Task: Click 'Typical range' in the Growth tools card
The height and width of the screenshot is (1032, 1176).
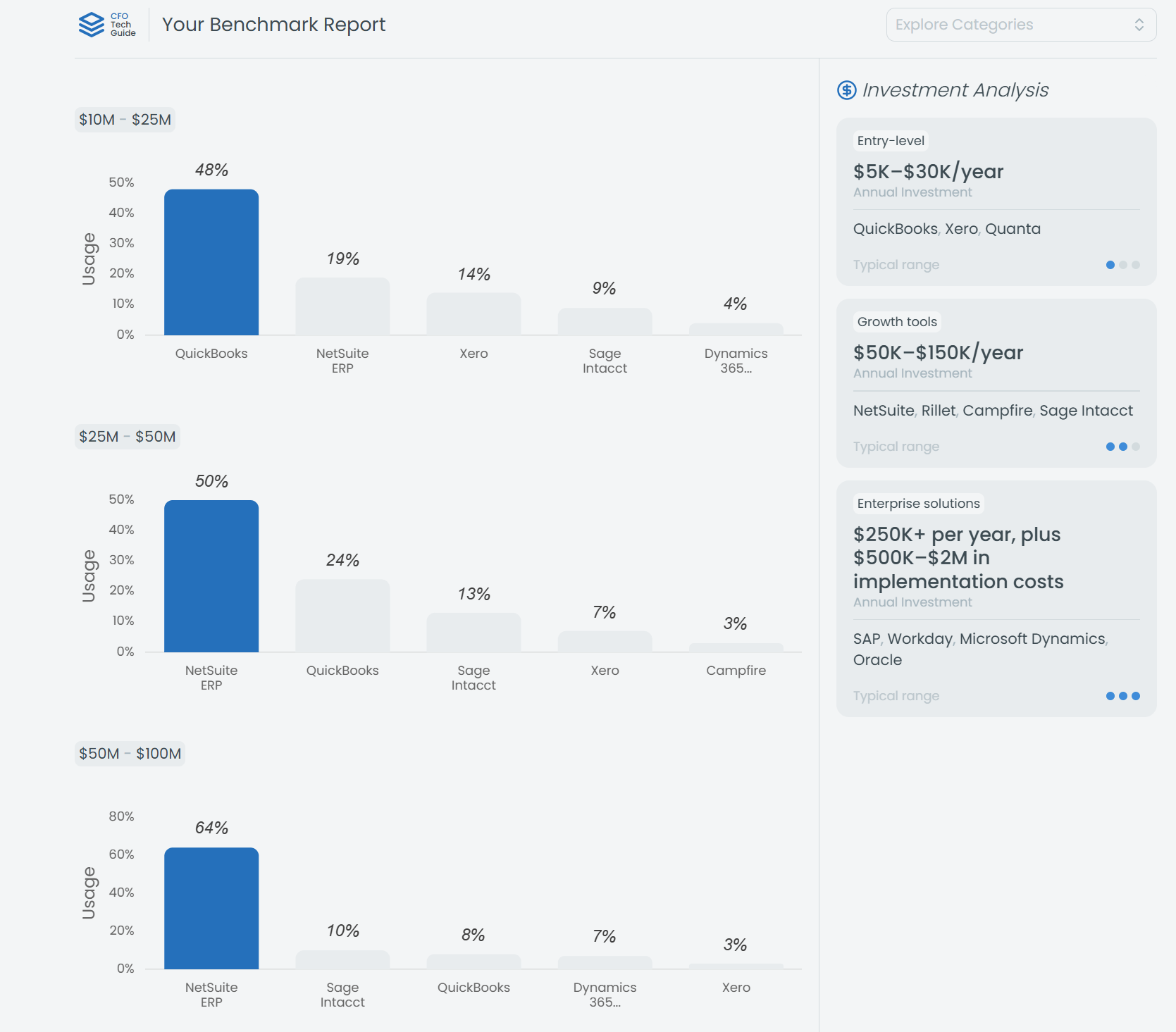Action: [896, 447]
